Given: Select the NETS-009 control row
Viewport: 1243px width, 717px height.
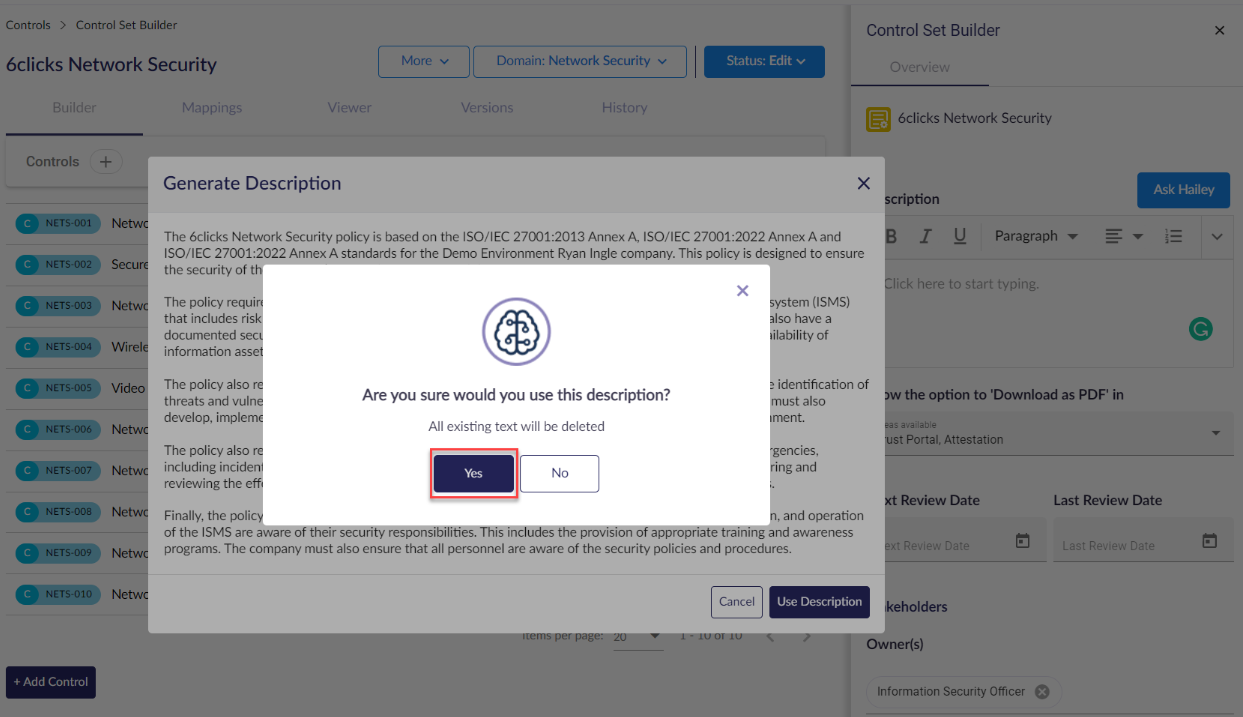Looking at the screenshot, I should [x=78, y=553].
